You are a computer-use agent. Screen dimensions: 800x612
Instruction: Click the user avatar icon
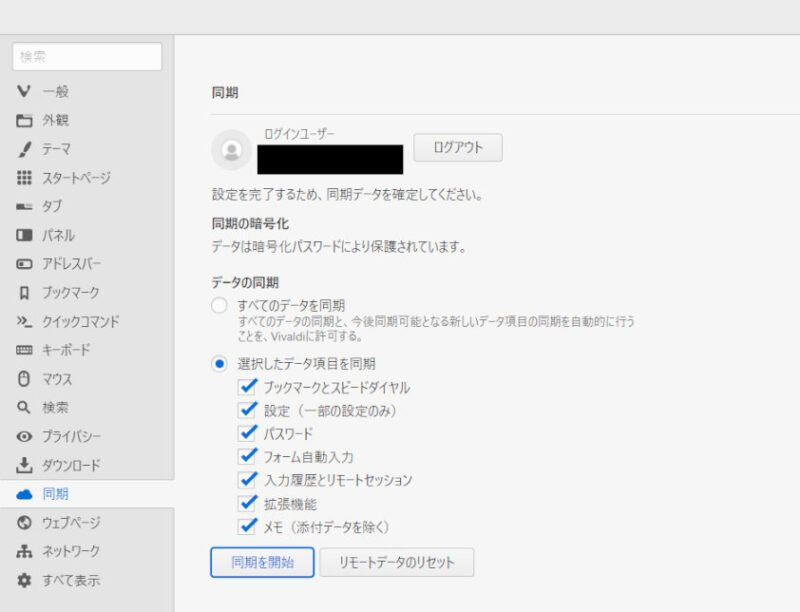(232, 150)
